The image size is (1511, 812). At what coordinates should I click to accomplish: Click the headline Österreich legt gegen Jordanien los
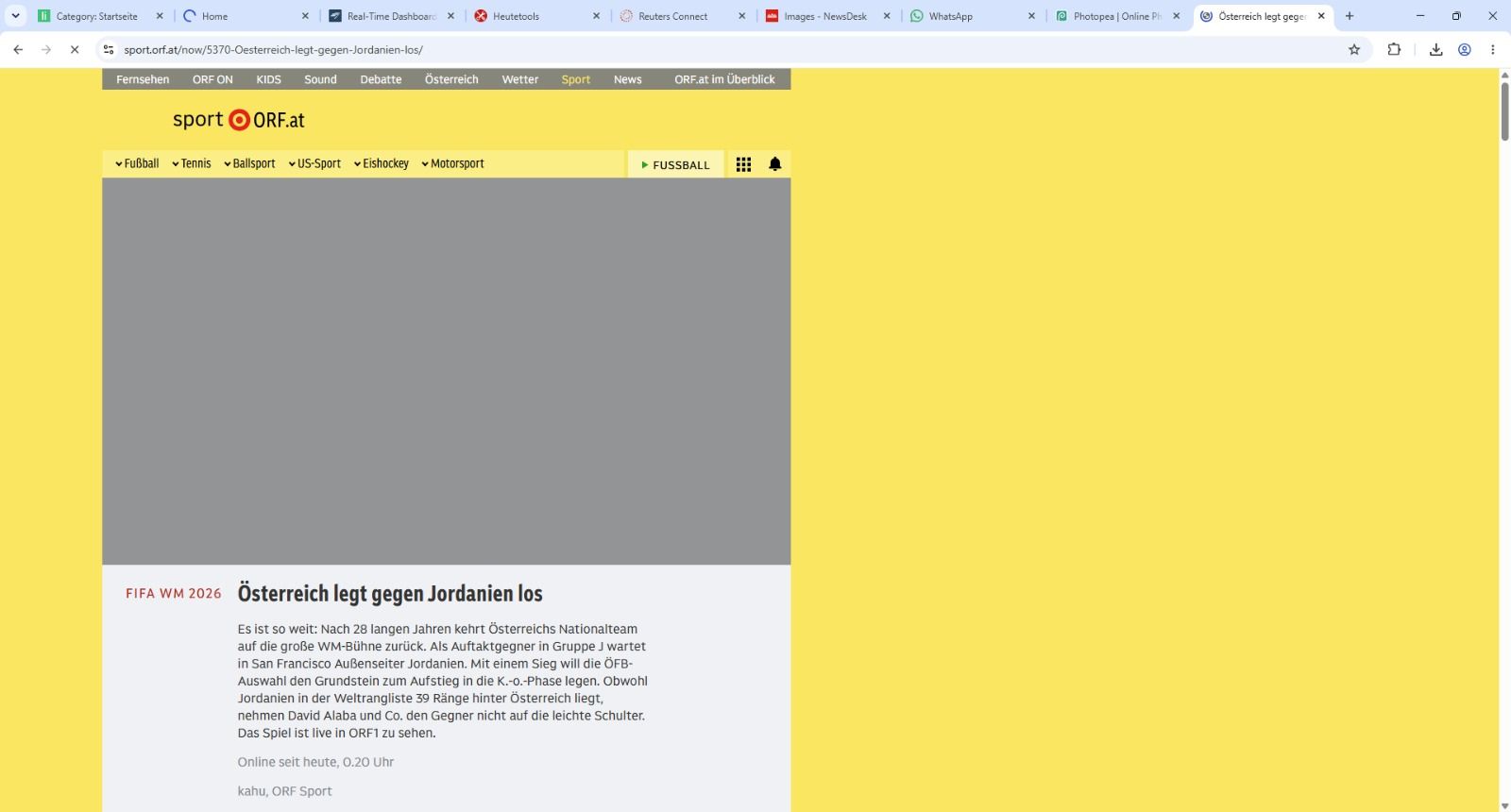coord(390,594)
